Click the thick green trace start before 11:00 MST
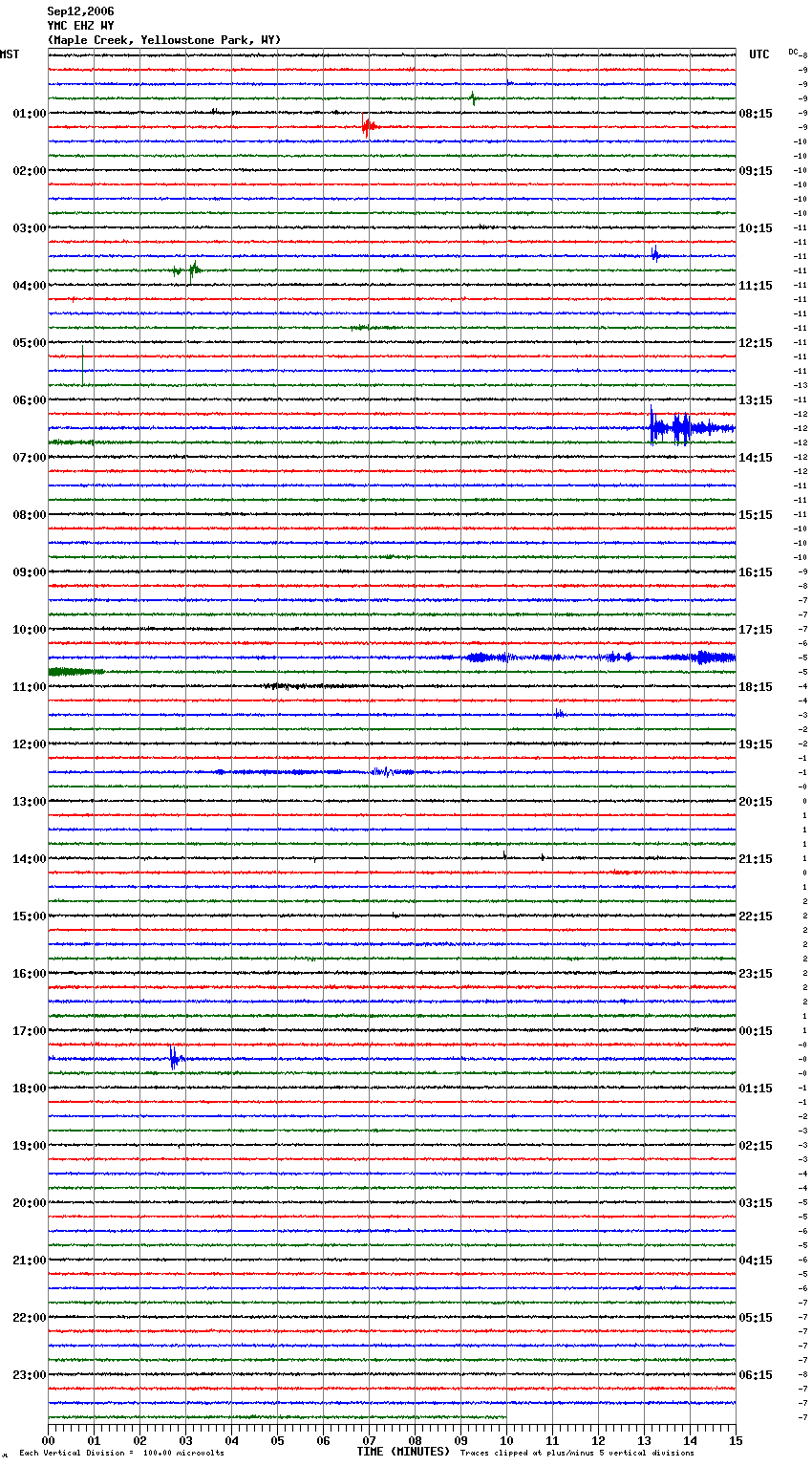The image size is (812, 1466). click(75, 672)
